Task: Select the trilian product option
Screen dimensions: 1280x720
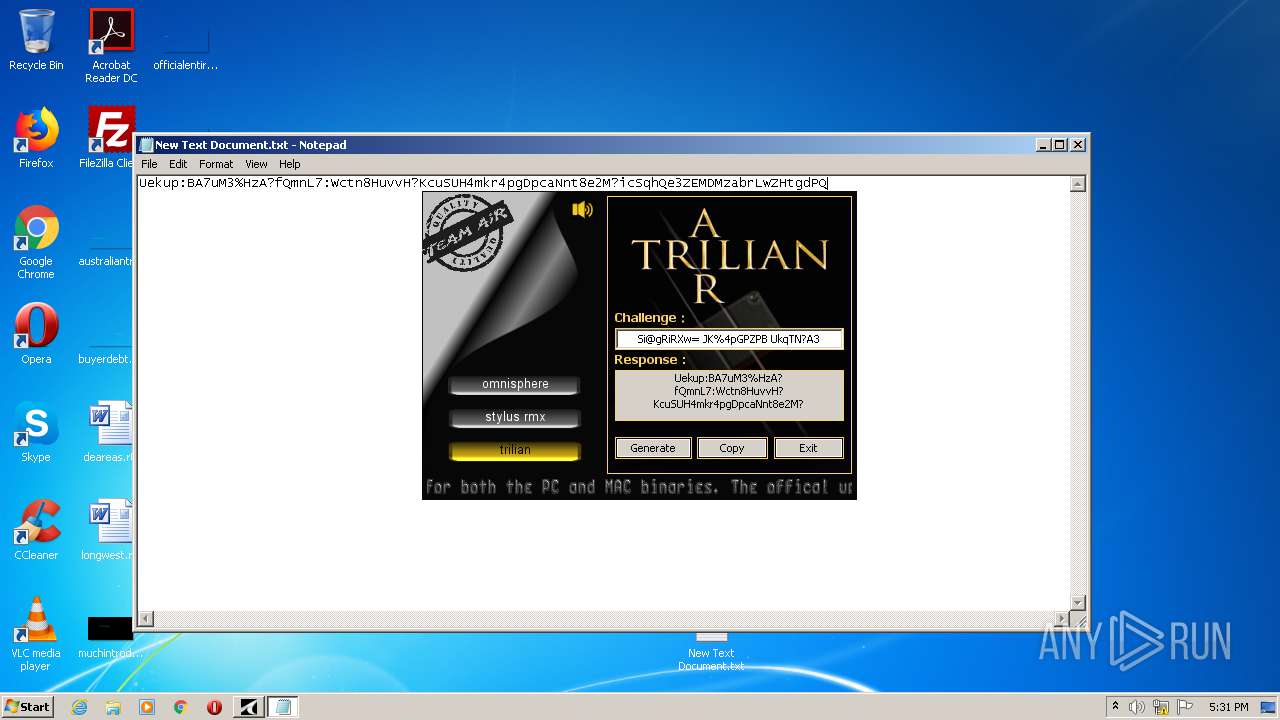Action: pyautogui.click(x=515, y=450)
